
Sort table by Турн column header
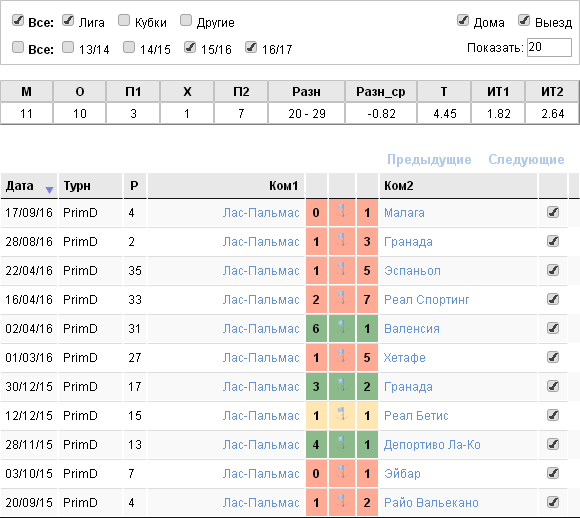[x=77, y=185]
